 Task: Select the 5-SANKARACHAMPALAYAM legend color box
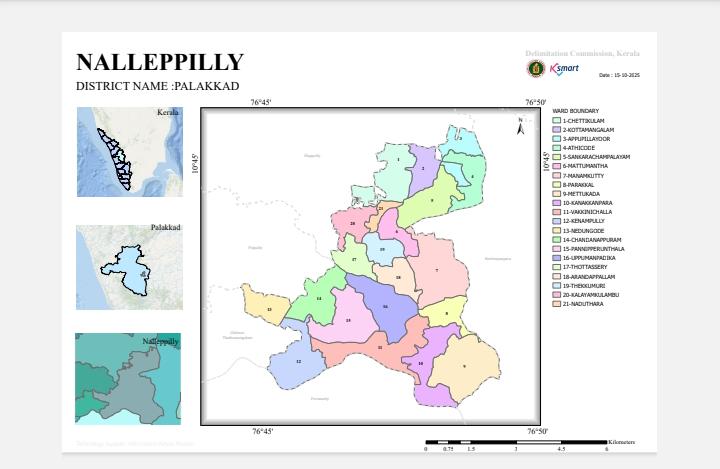click(x=557, y=157)
